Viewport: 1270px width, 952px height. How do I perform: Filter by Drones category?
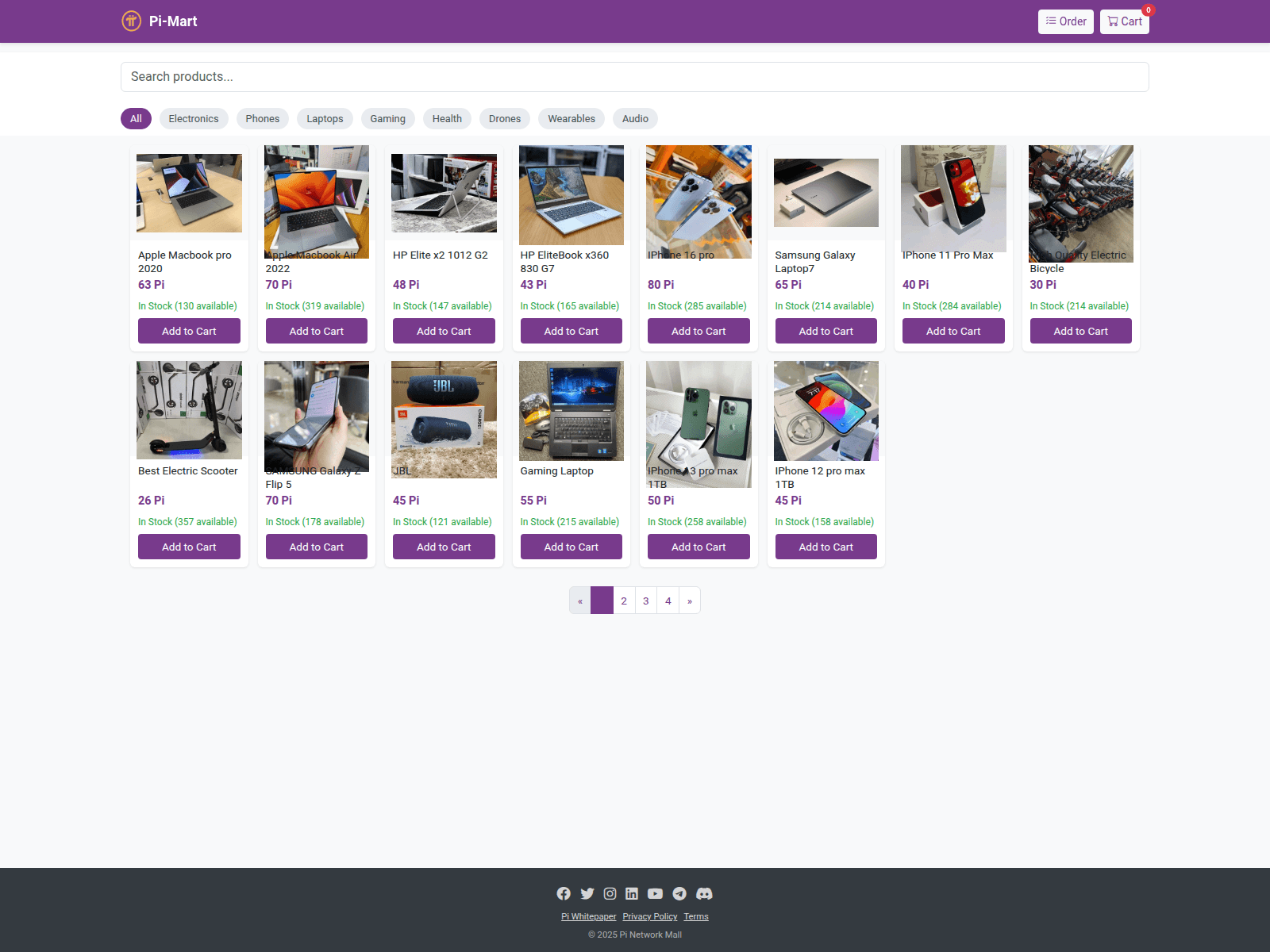(x=505, y=119)
